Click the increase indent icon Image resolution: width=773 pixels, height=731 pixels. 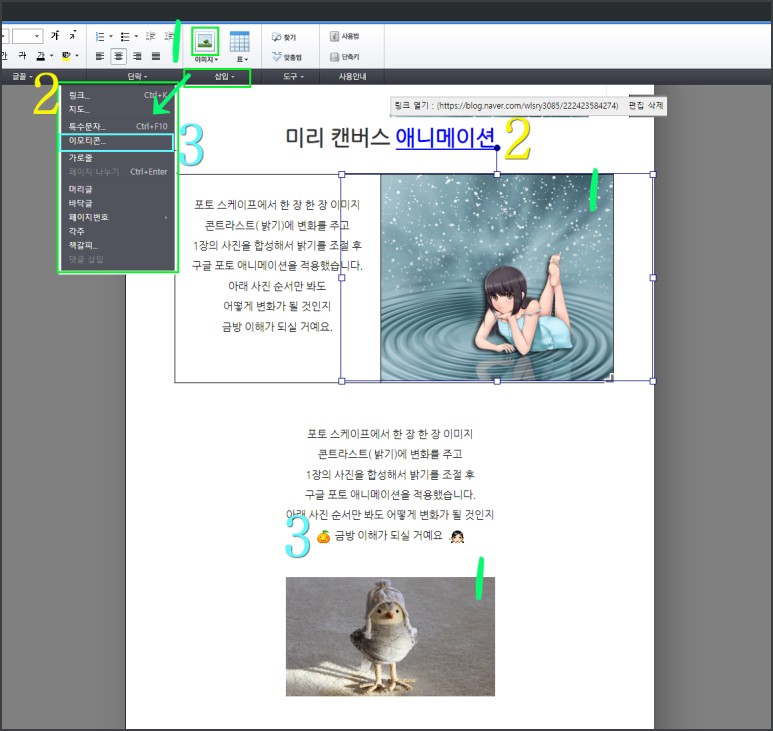[169, 36]
